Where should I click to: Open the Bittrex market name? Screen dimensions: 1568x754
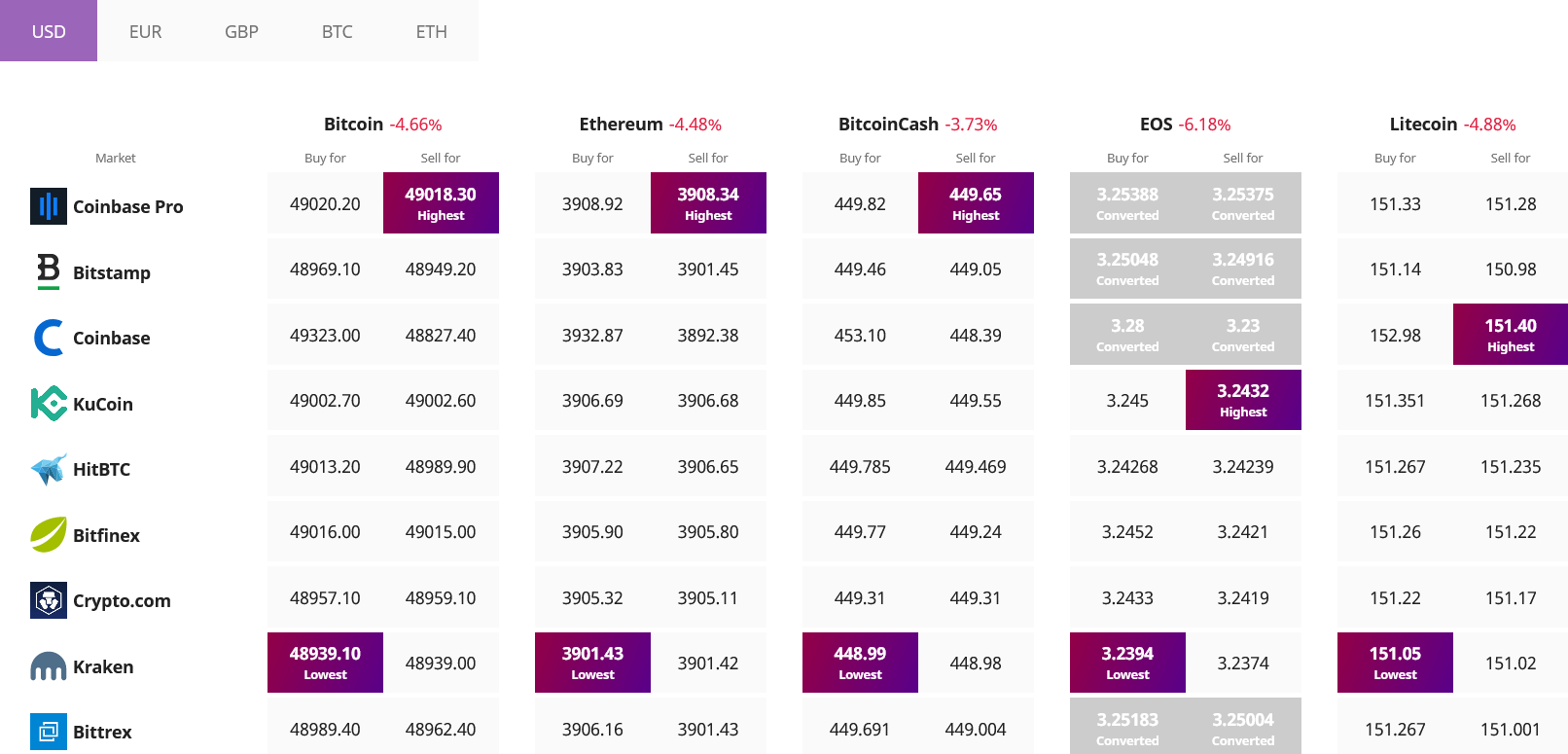point(102,732)
